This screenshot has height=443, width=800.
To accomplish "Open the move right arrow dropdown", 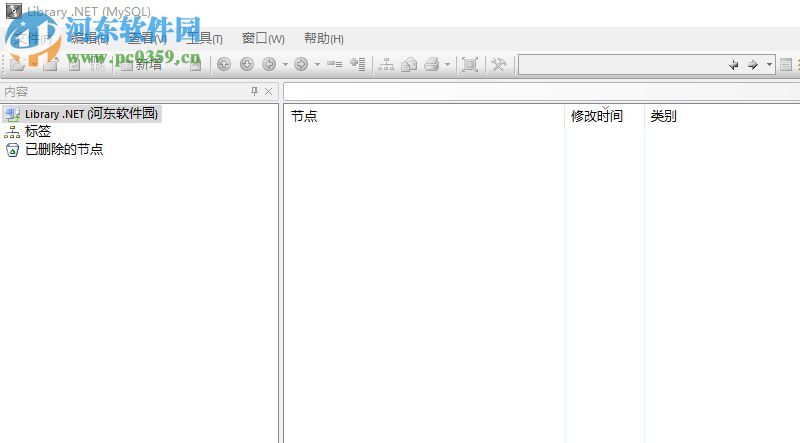I will (x=317, y=65).
